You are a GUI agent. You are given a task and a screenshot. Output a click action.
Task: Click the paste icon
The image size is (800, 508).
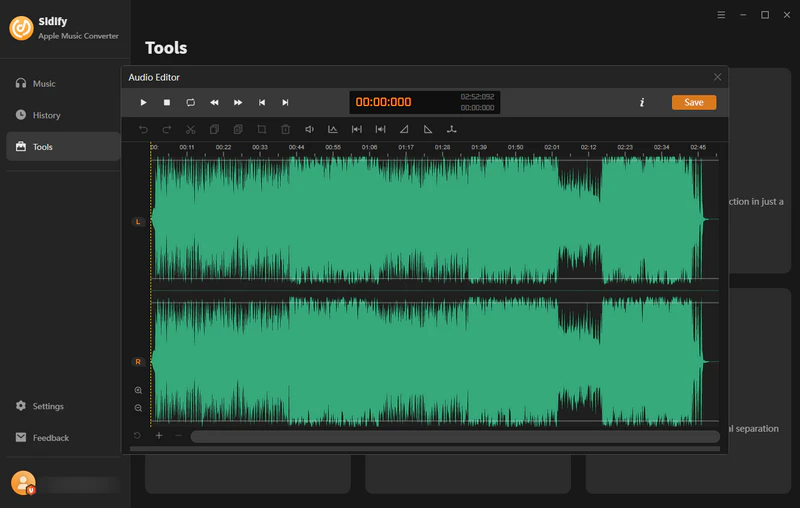coord(238,130)
